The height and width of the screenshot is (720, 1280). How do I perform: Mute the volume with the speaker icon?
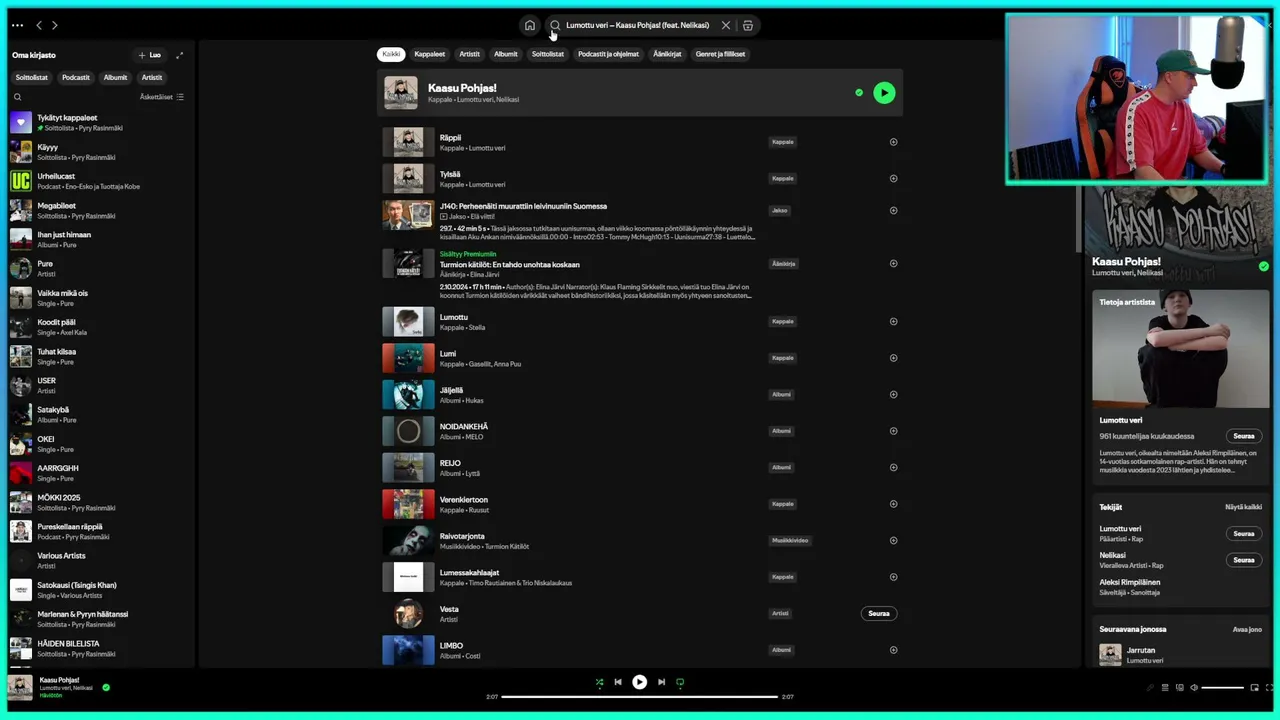1193,688
